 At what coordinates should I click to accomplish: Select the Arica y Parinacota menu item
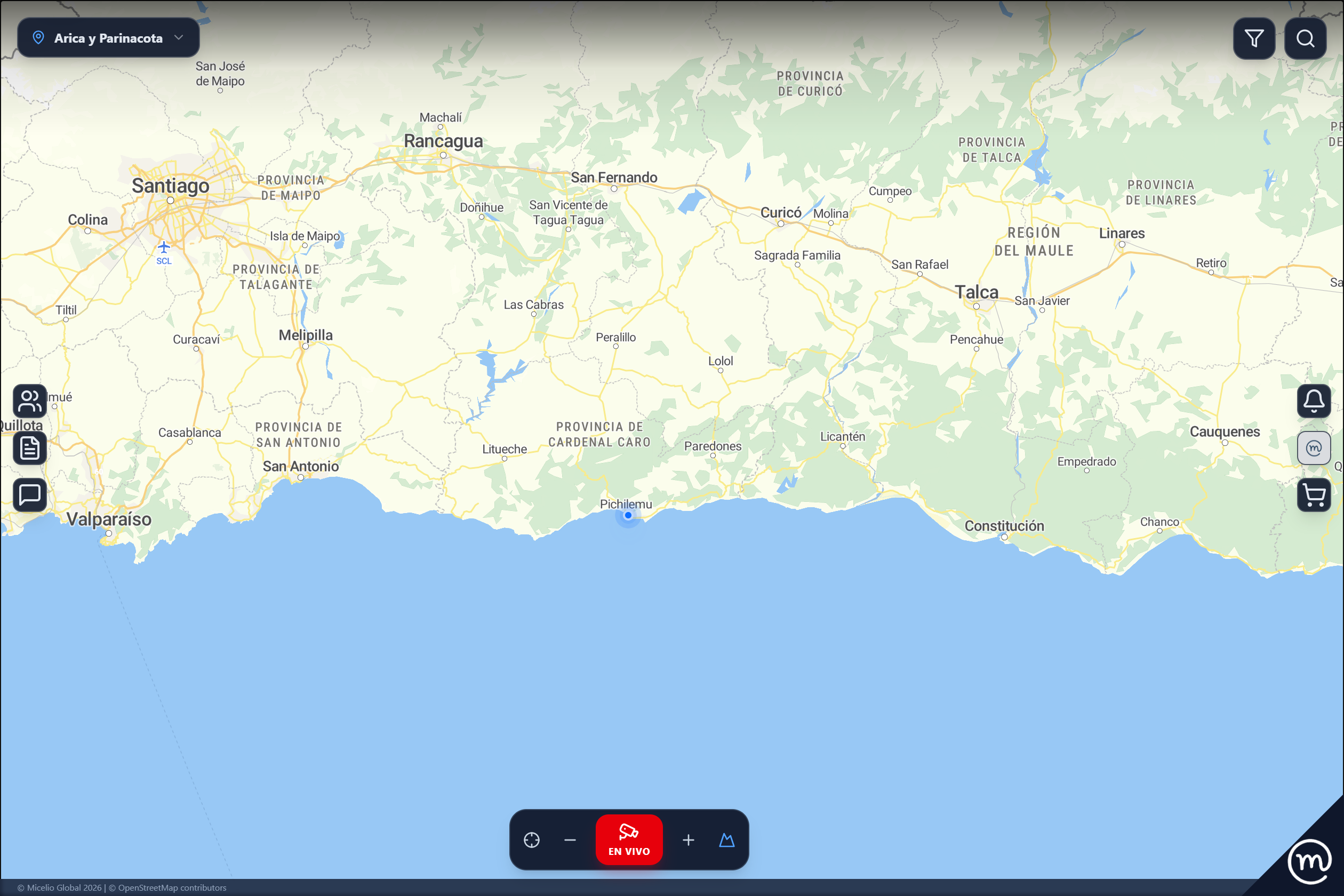click(x=108, y=37)
